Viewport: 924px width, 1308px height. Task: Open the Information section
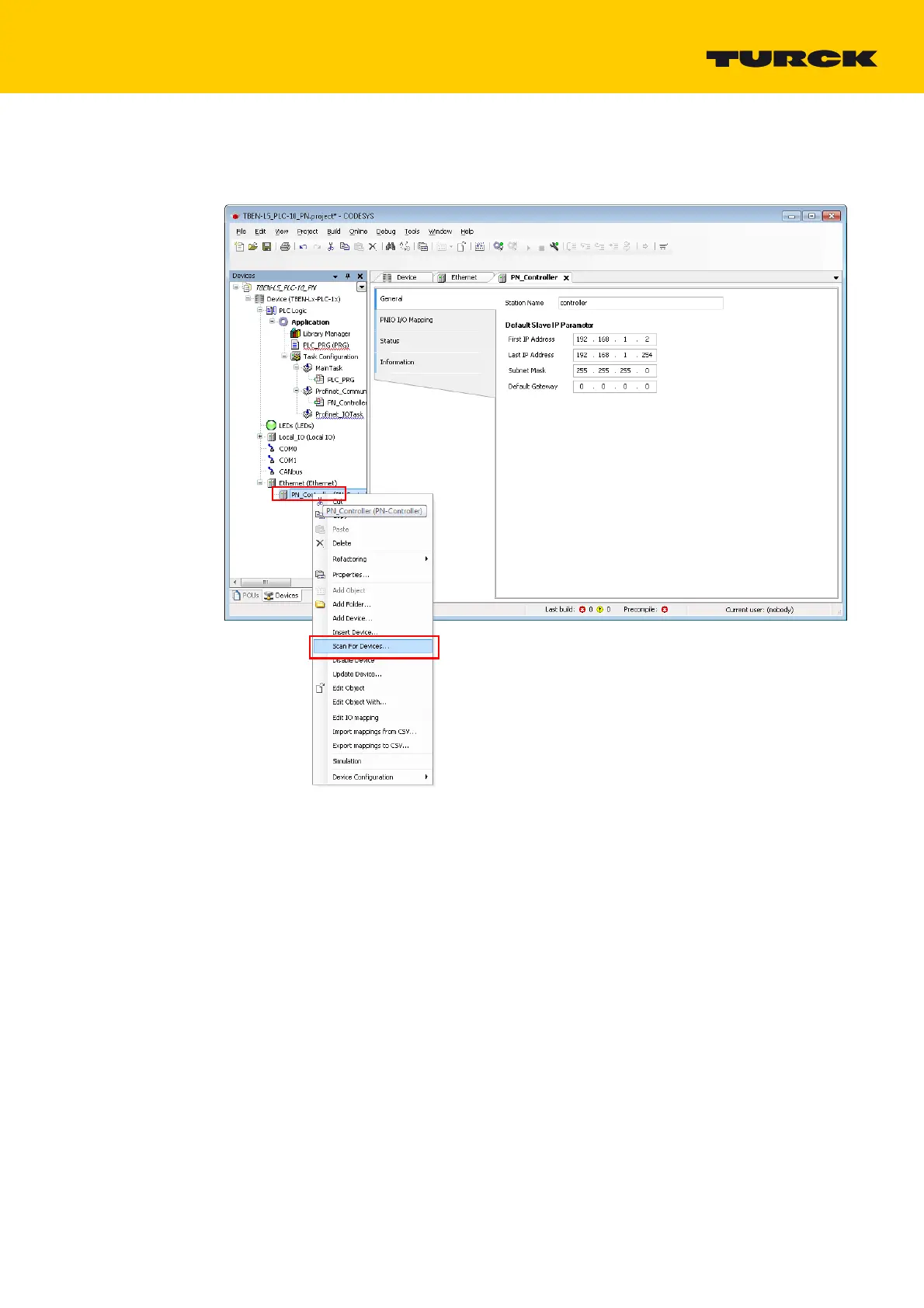pos(435,362)
